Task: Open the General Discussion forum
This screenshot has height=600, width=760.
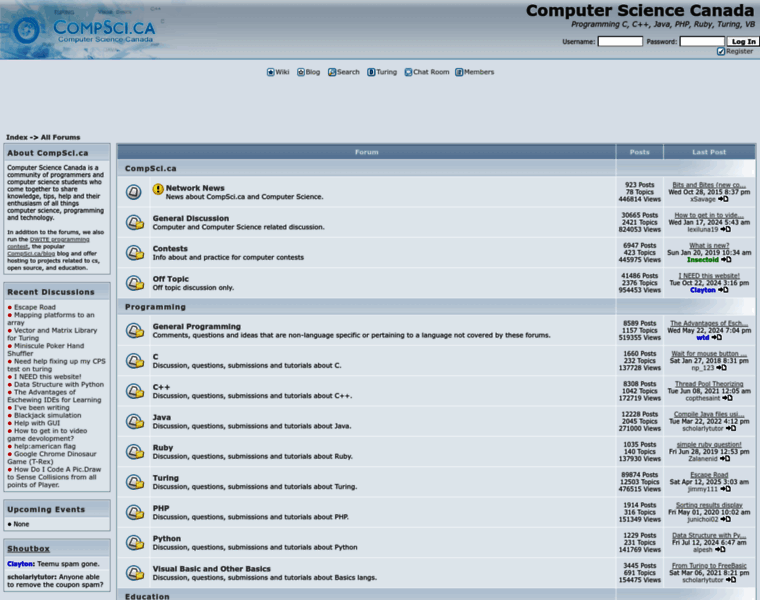Action: (x=190, y=219)
